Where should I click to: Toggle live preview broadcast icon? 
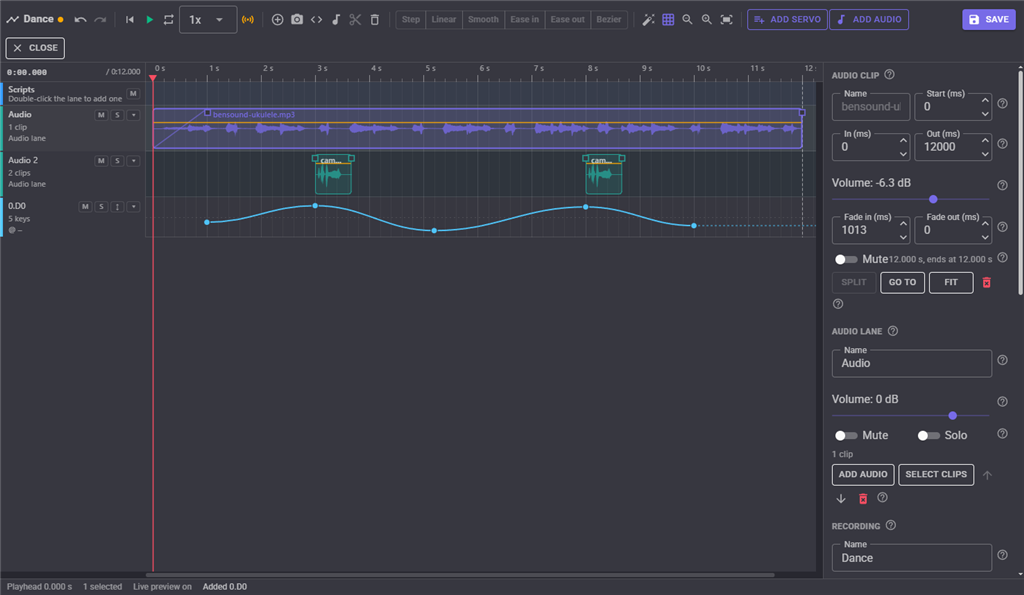tap(248, 20)
